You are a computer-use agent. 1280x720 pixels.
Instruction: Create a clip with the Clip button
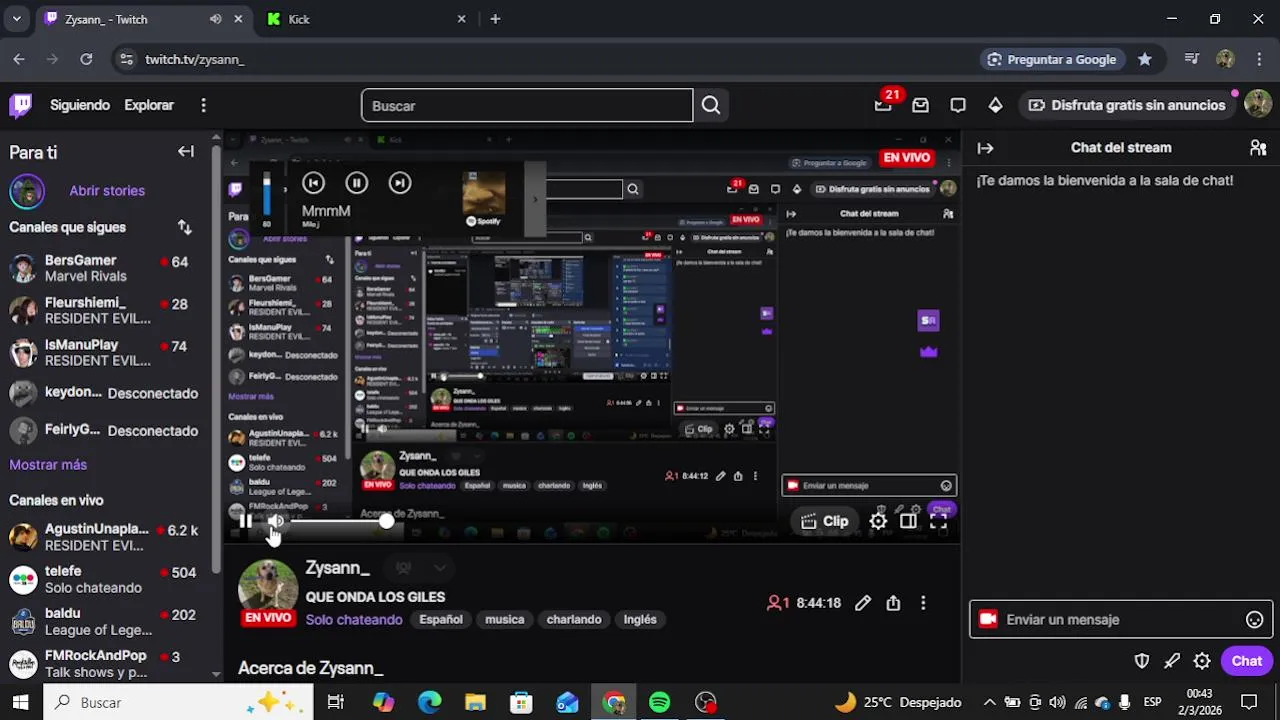pos(825,521)
